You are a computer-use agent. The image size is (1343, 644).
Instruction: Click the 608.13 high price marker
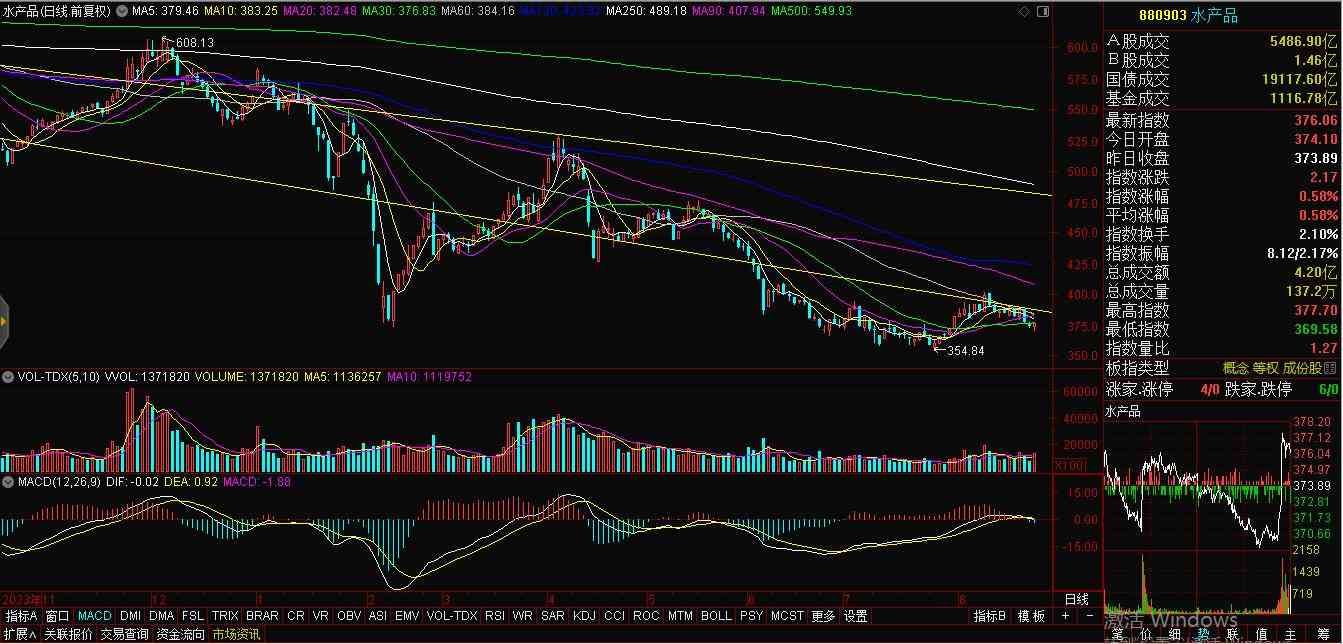pos(194,43)
